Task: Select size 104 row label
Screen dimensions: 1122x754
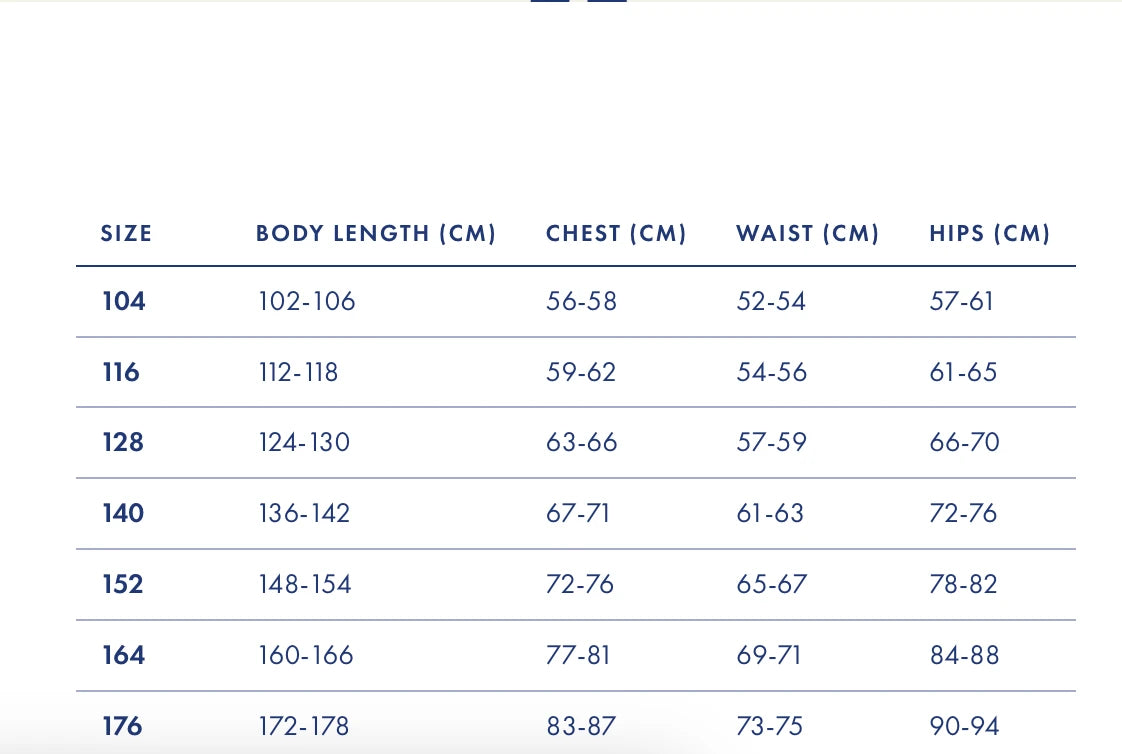Action: pos(124,301)
